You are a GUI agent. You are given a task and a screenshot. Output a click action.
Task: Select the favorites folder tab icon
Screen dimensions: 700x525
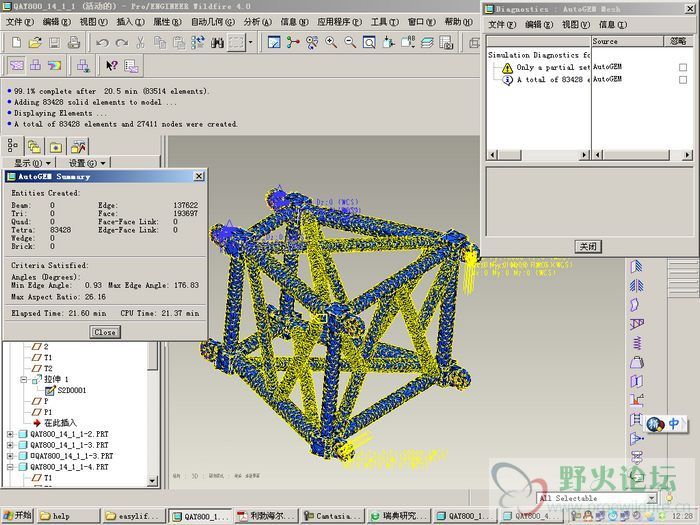pyautogui.click(x=56, y=146)
